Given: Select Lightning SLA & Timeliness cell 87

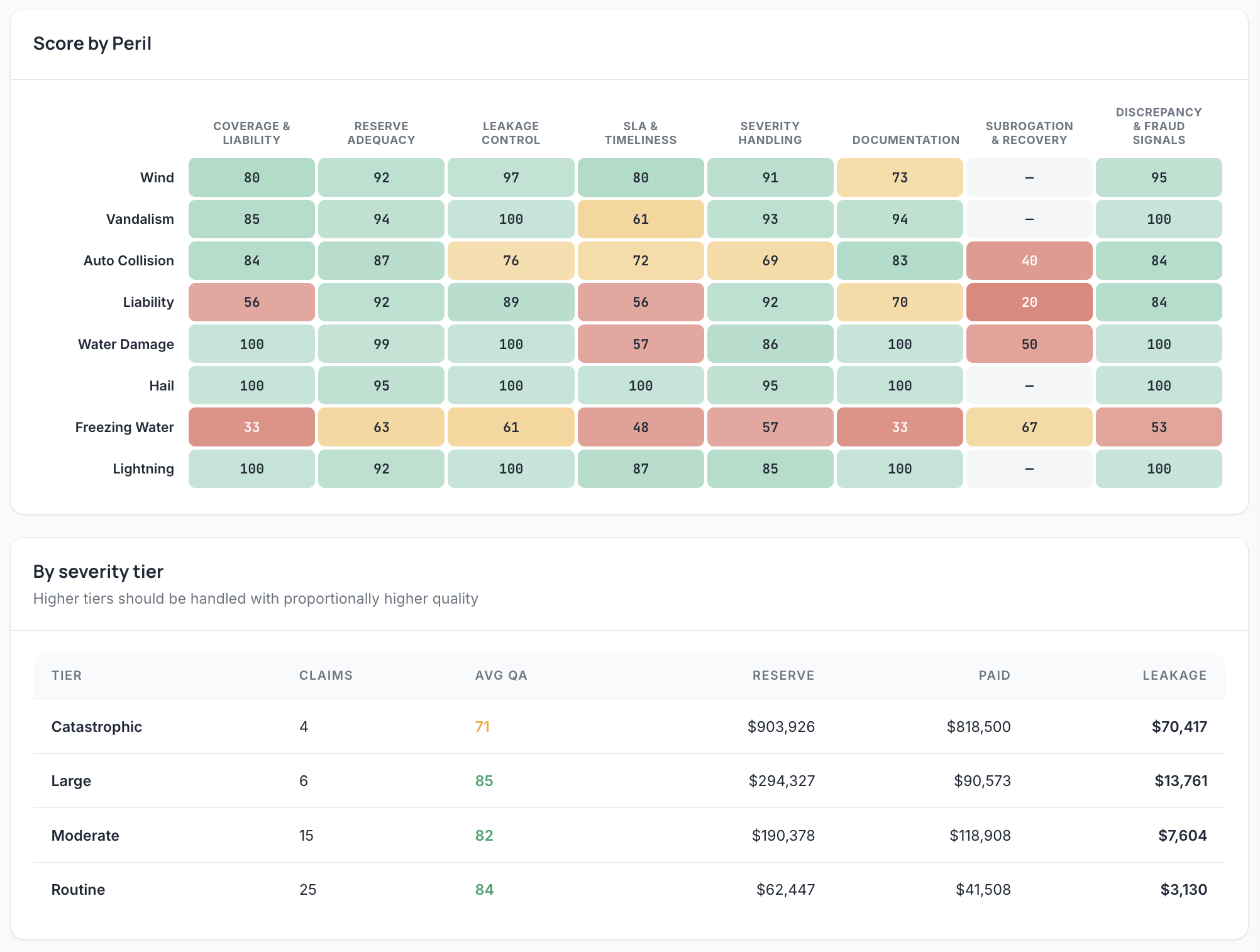Looking at the screenshot, I should 641,468.
